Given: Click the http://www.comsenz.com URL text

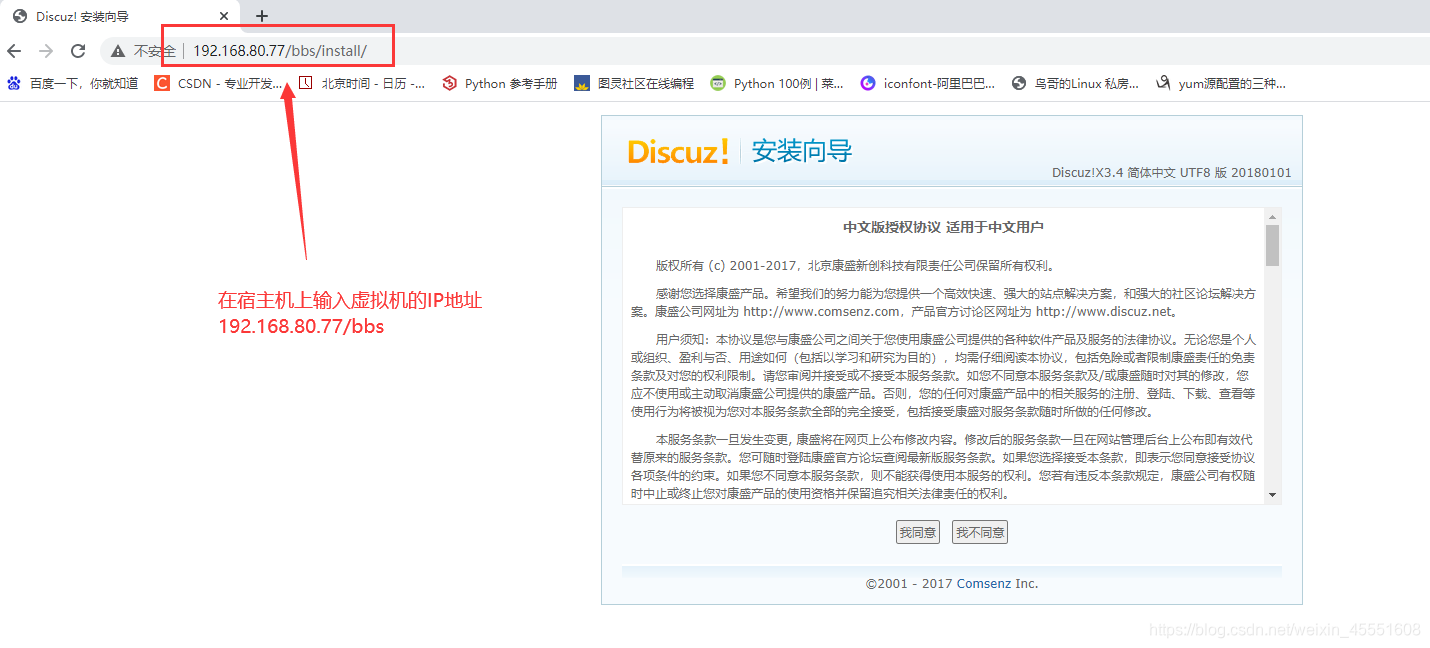Looking at the screenshot, I should point(821,311).
